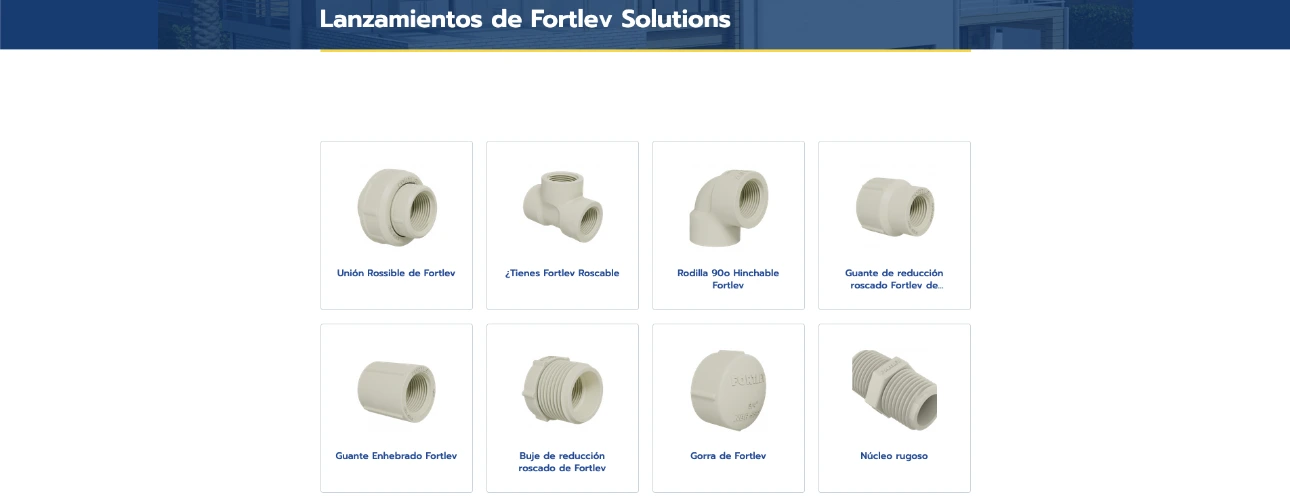
Task: Open the Guante de reducción roscado fitting image
Action: point(894,207)
